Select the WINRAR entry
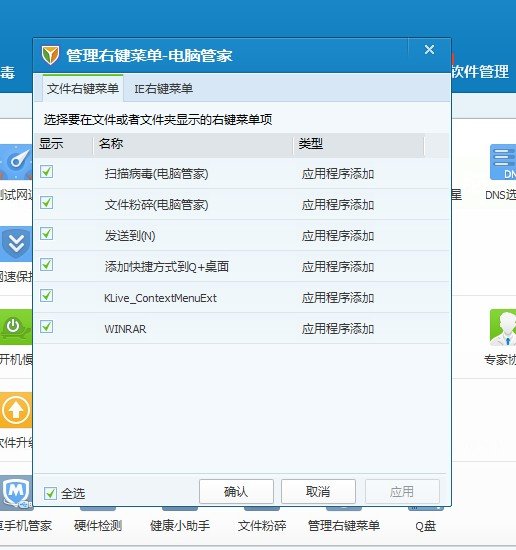The image size is (516, 550). click(x=125, y=329)
